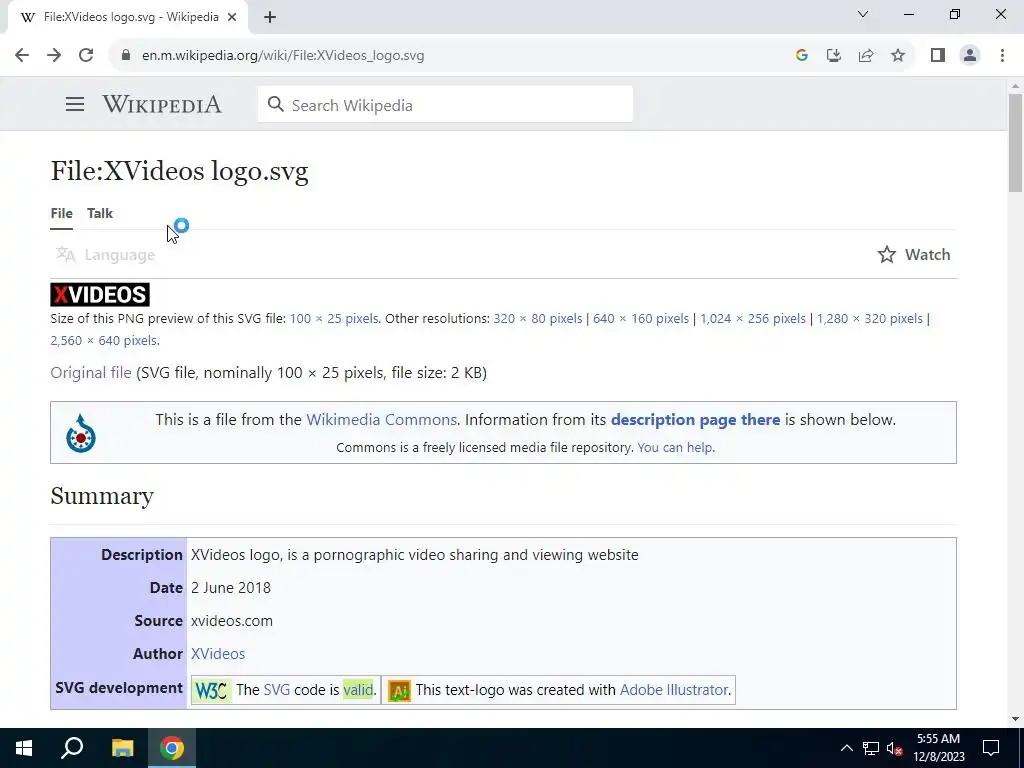View site info via the lock icon
Viewport: 1024px width, 768px height.
126,56
